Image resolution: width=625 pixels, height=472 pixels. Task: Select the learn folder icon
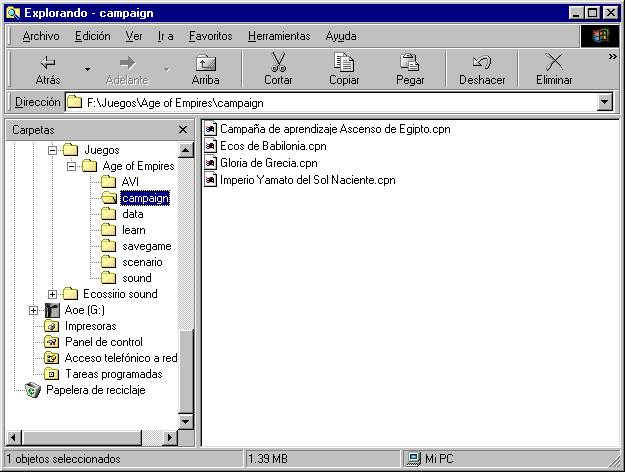point(108,230)
